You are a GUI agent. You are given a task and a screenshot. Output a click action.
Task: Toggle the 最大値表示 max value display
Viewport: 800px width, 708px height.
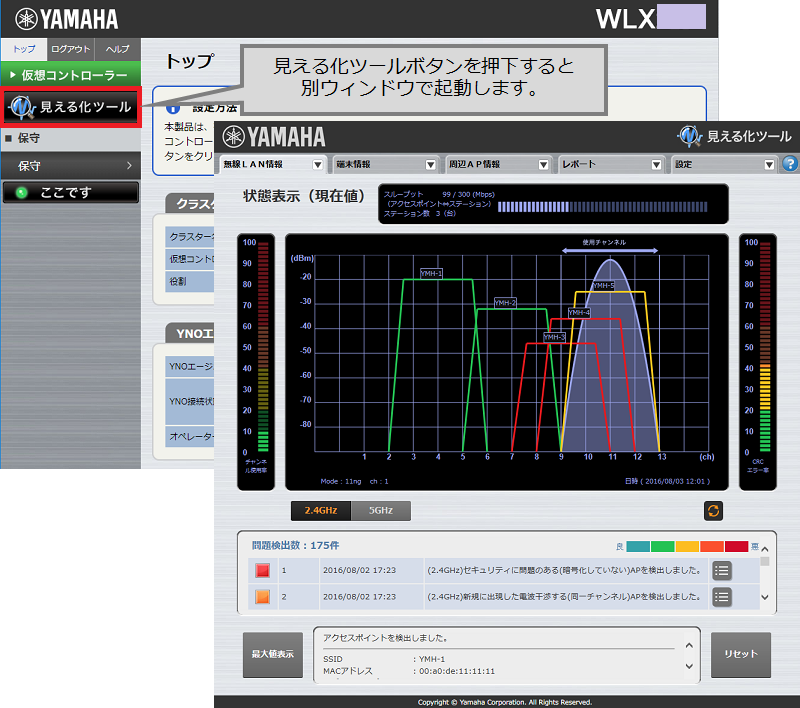point(272,655)
